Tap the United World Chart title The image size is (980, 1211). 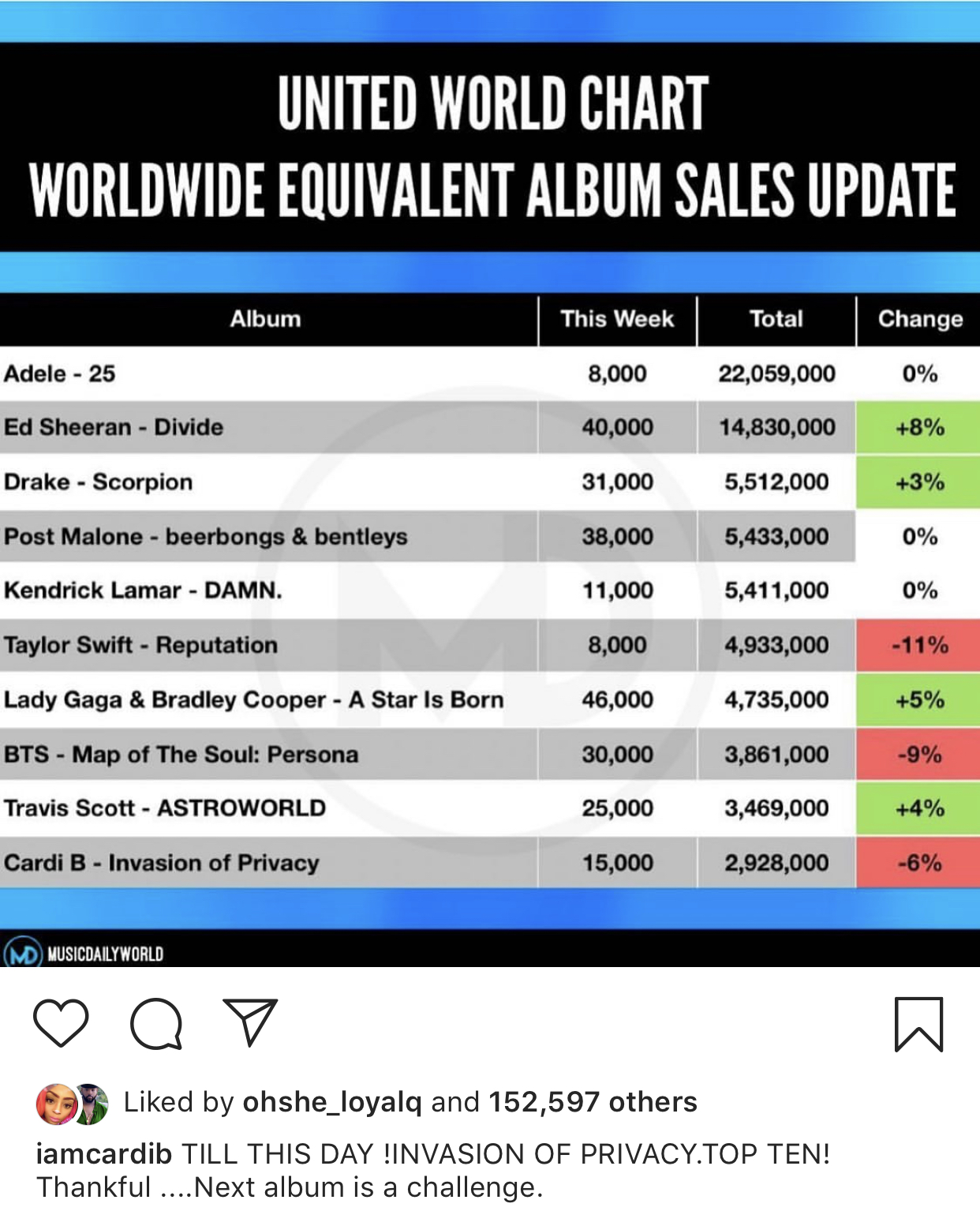(493, 103)
